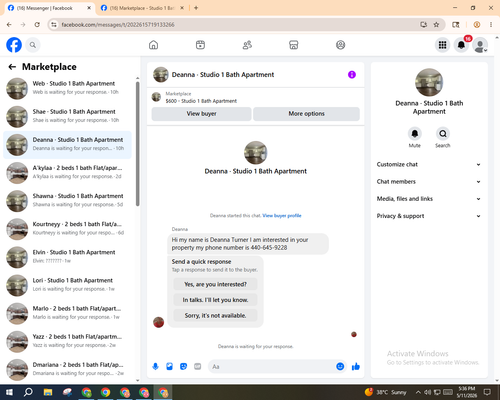Open the Windows Start menu
This screenshot has height=400, width=500.
coord(9,392)
